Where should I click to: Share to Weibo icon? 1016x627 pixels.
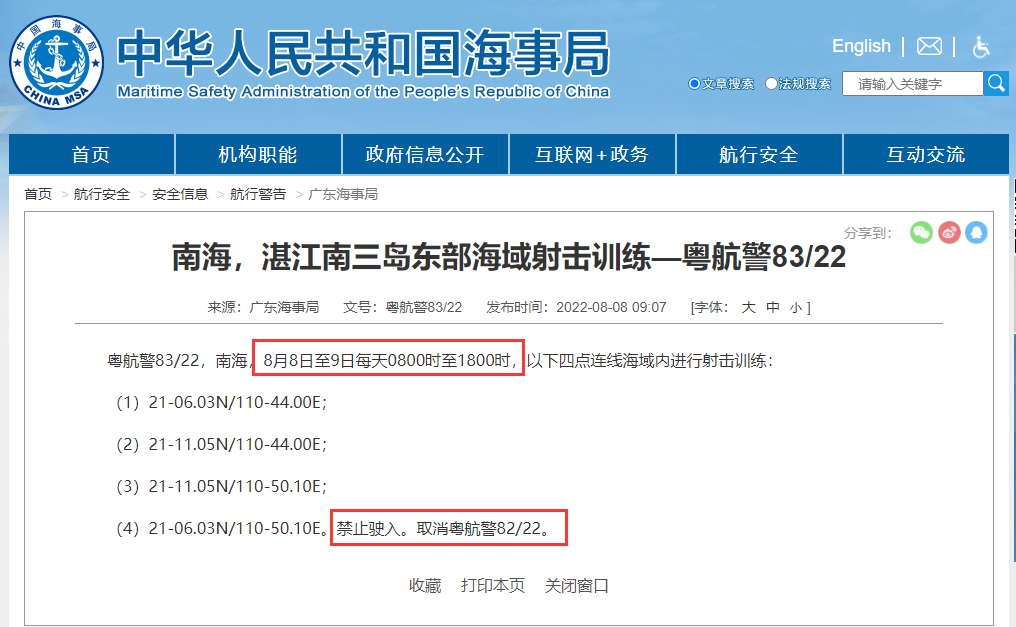tap(949, 232)
